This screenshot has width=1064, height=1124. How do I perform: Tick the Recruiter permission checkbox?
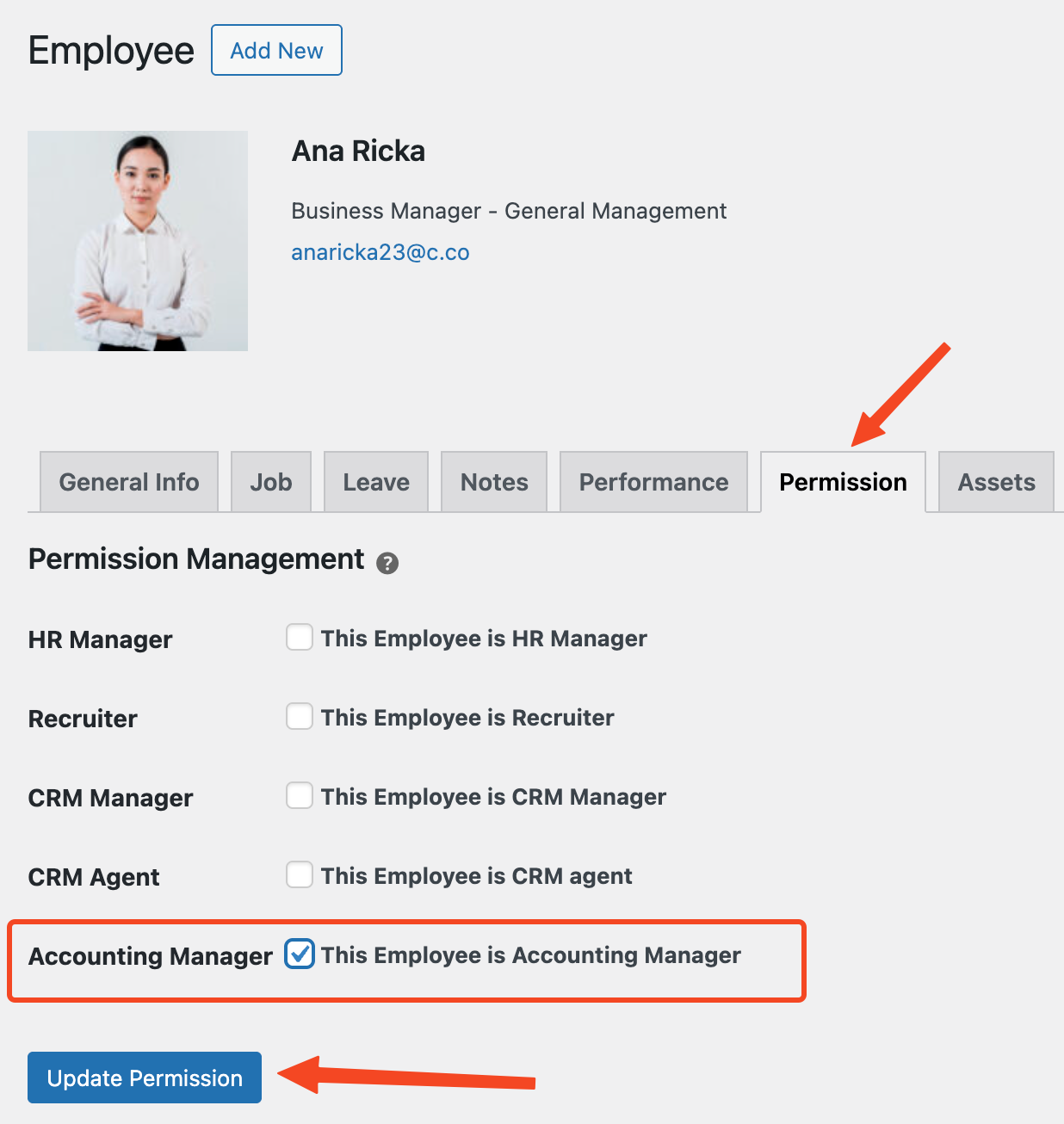(300, 717)
